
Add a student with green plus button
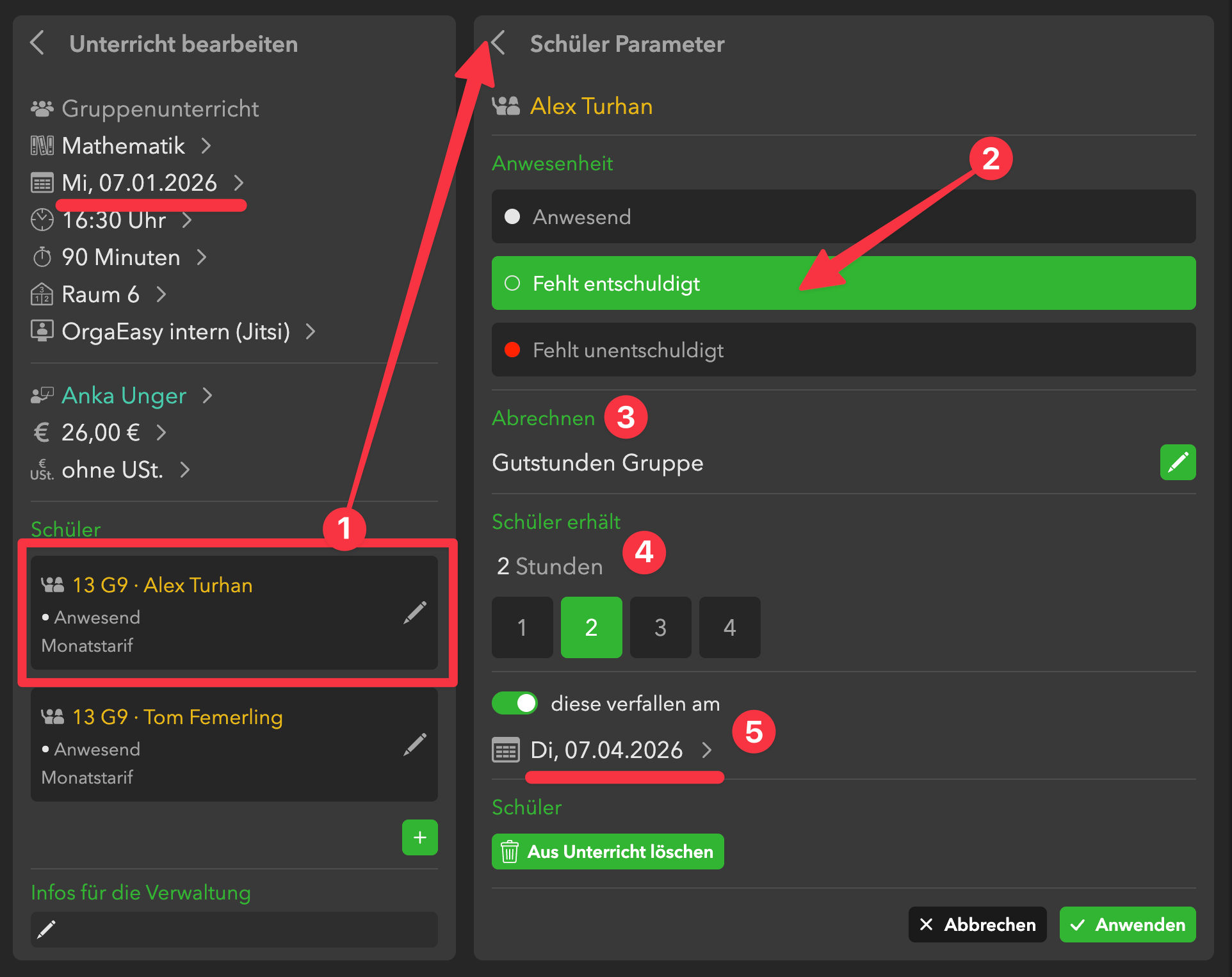419,837
